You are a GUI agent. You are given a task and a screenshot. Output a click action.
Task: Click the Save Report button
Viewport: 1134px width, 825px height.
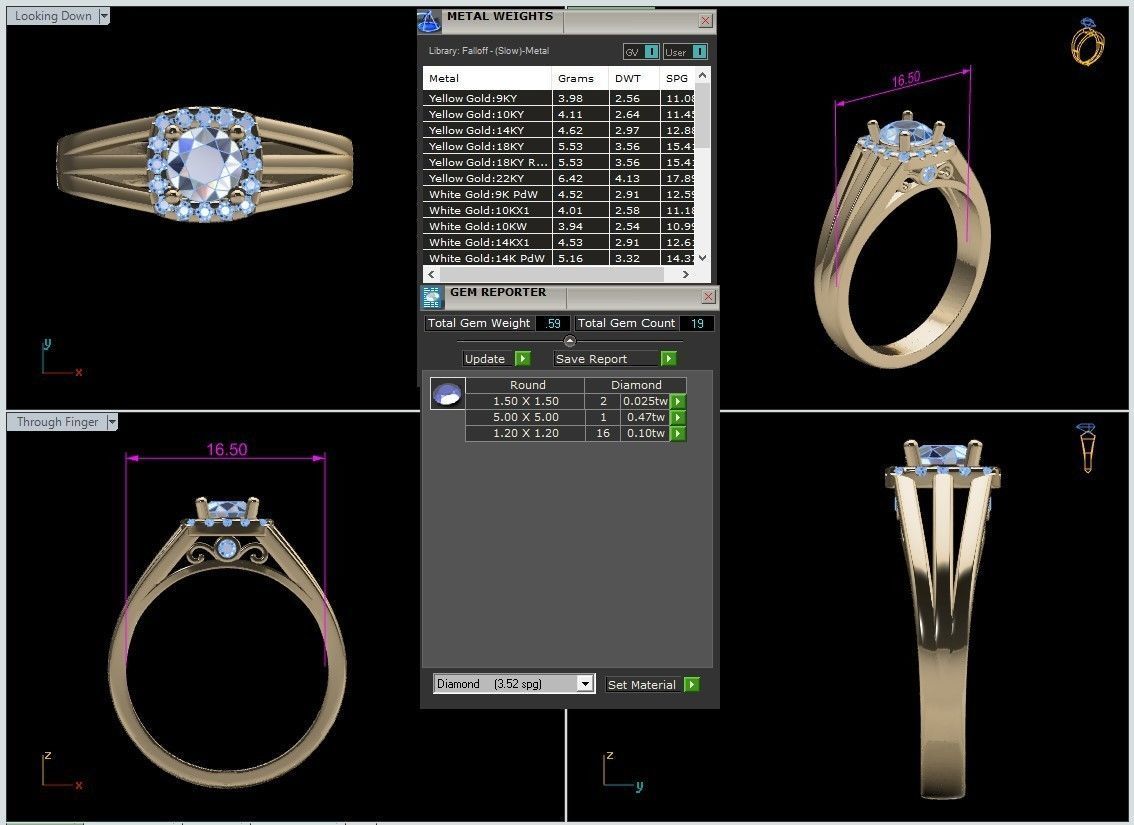click(x=607, y=359)
